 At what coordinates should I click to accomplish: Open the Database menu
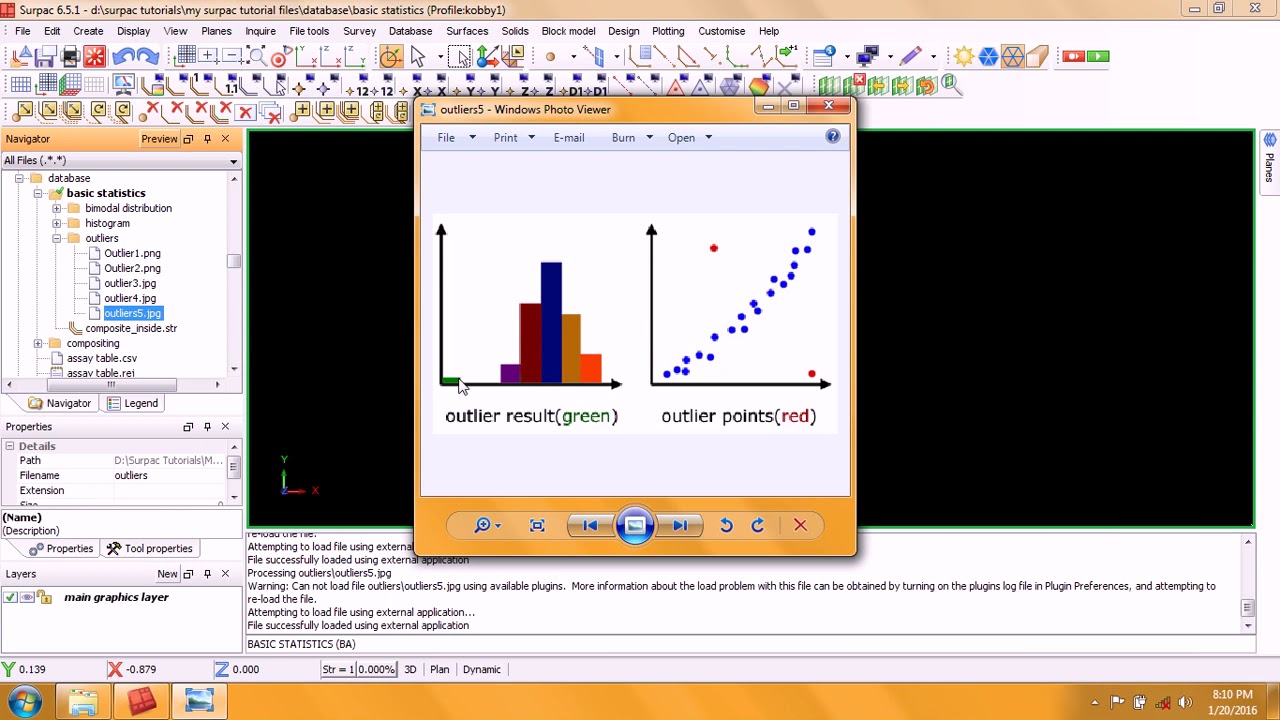click(x=410, y=31)
